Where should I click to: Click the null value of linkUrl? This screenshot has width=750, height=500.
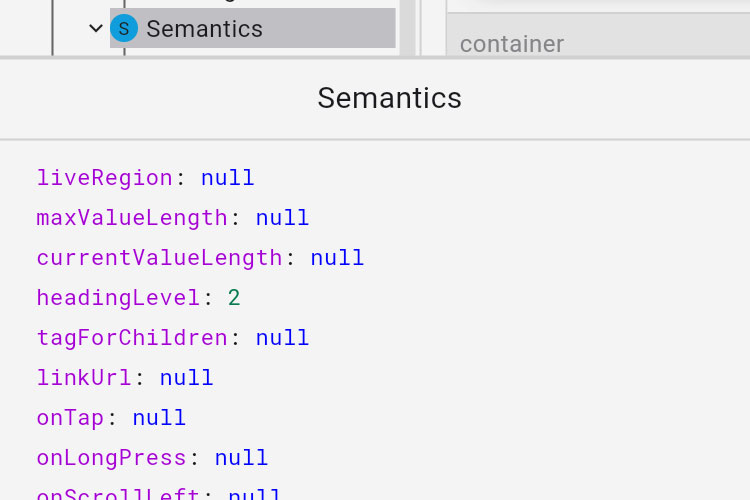[x=186, y=378]
